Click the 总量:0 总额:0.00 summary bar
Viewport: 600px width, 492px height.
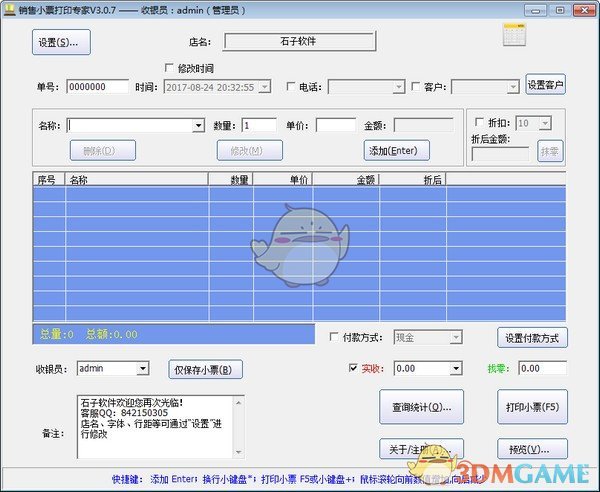tap(174, 334)
